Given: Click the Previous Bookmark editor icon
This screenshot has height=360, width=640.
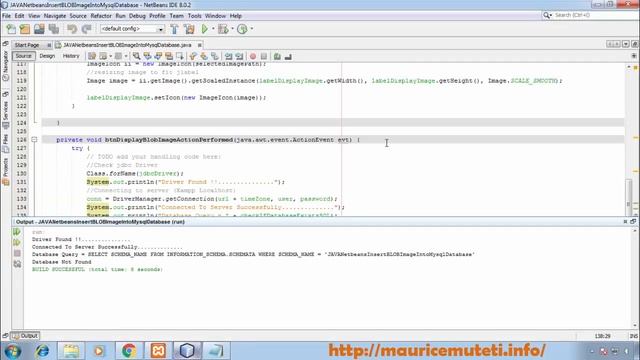Looking at the screenshot, I should (x=193, y=56).
